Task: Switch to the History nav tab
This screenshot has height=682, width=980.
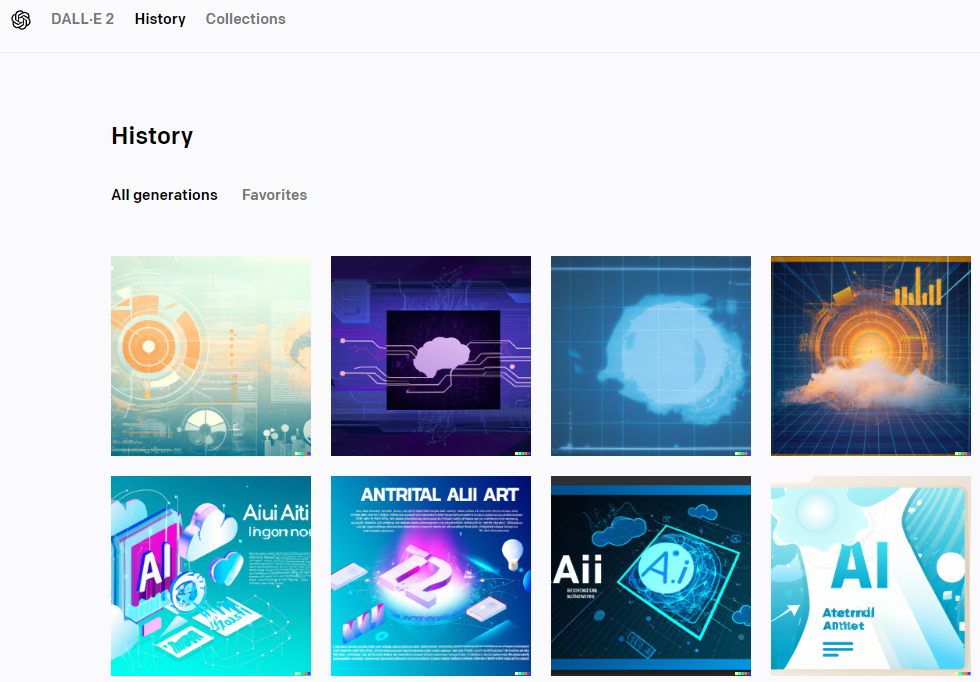Action: pyautogui.click(x=160, y=19)
